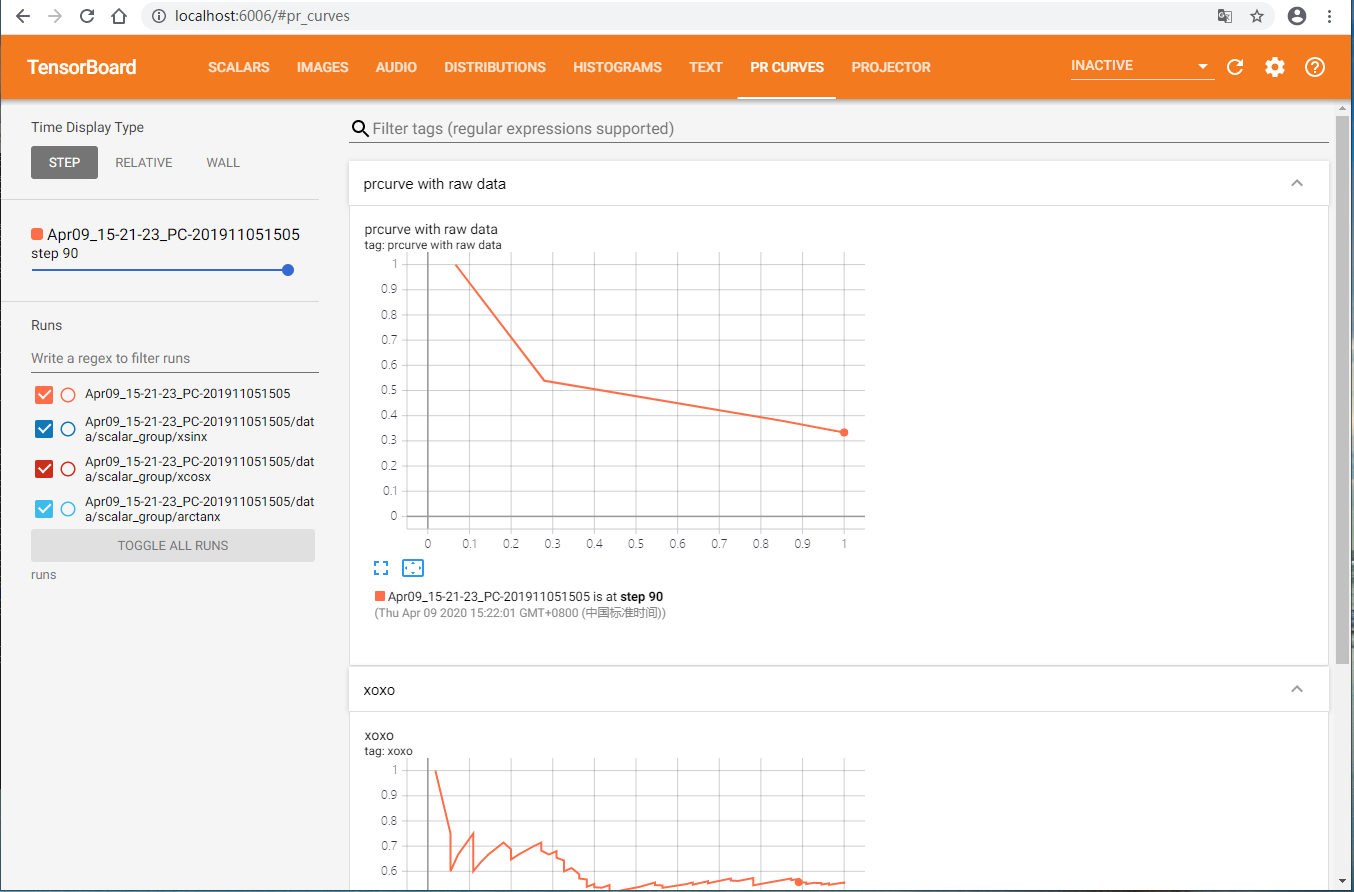
Task: Switch to the TEXT tab
Action: click(x=706, y=67)
